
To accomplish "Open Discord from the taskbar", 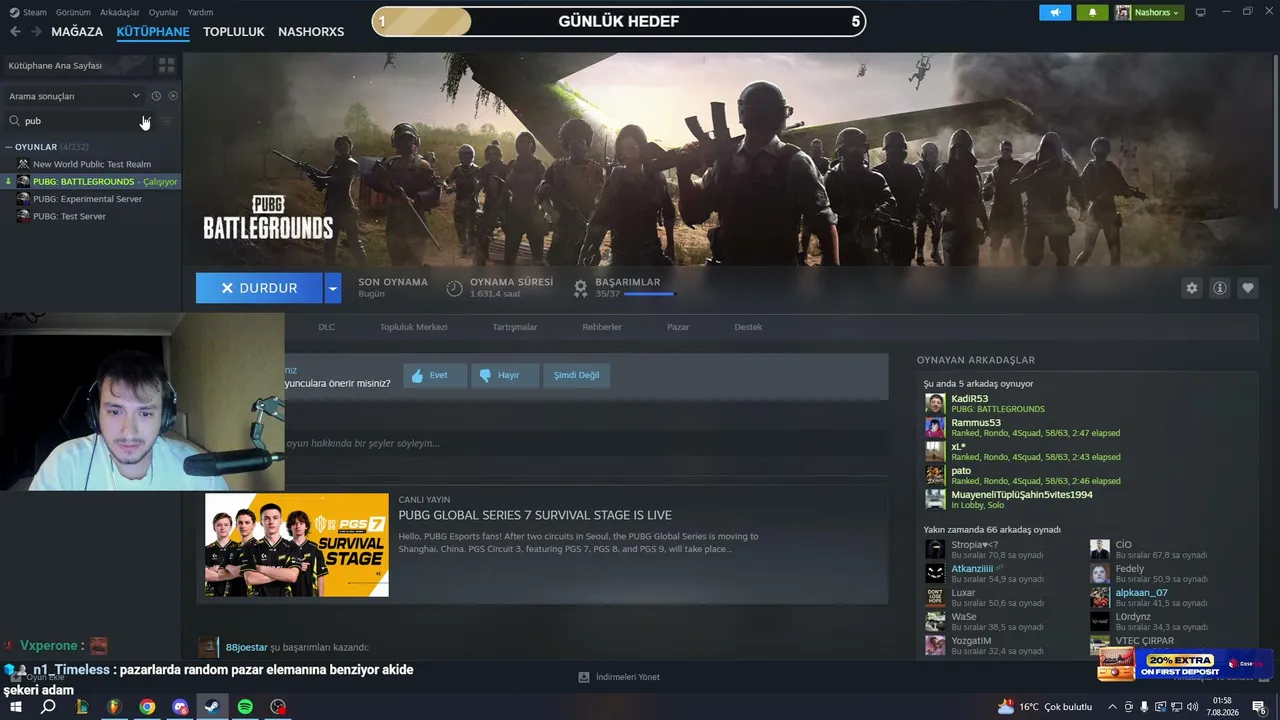I will [180, 706].
